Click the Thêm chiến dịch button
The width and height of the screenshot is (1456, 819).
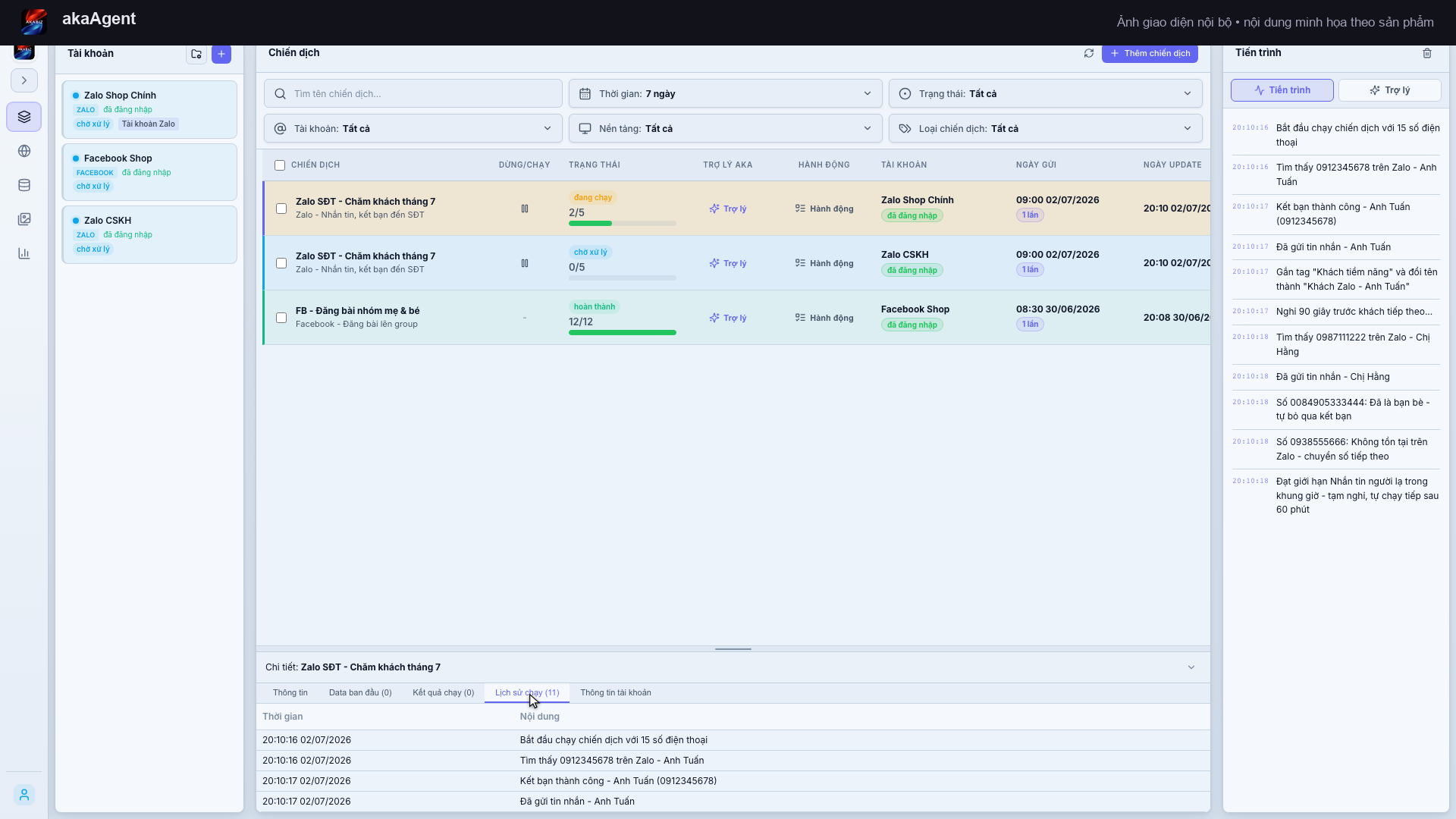pos(1150,53)
